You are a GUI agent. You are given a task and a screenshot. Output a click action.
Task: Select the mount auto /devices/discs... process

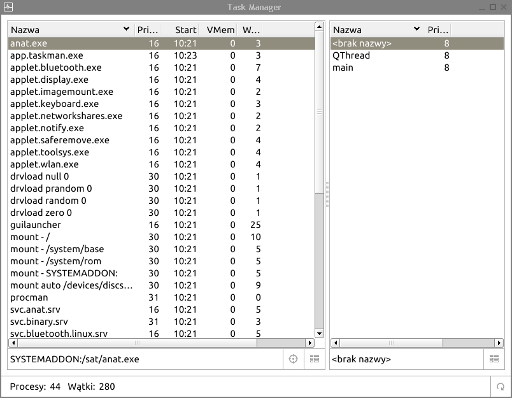tap(161, 285)
